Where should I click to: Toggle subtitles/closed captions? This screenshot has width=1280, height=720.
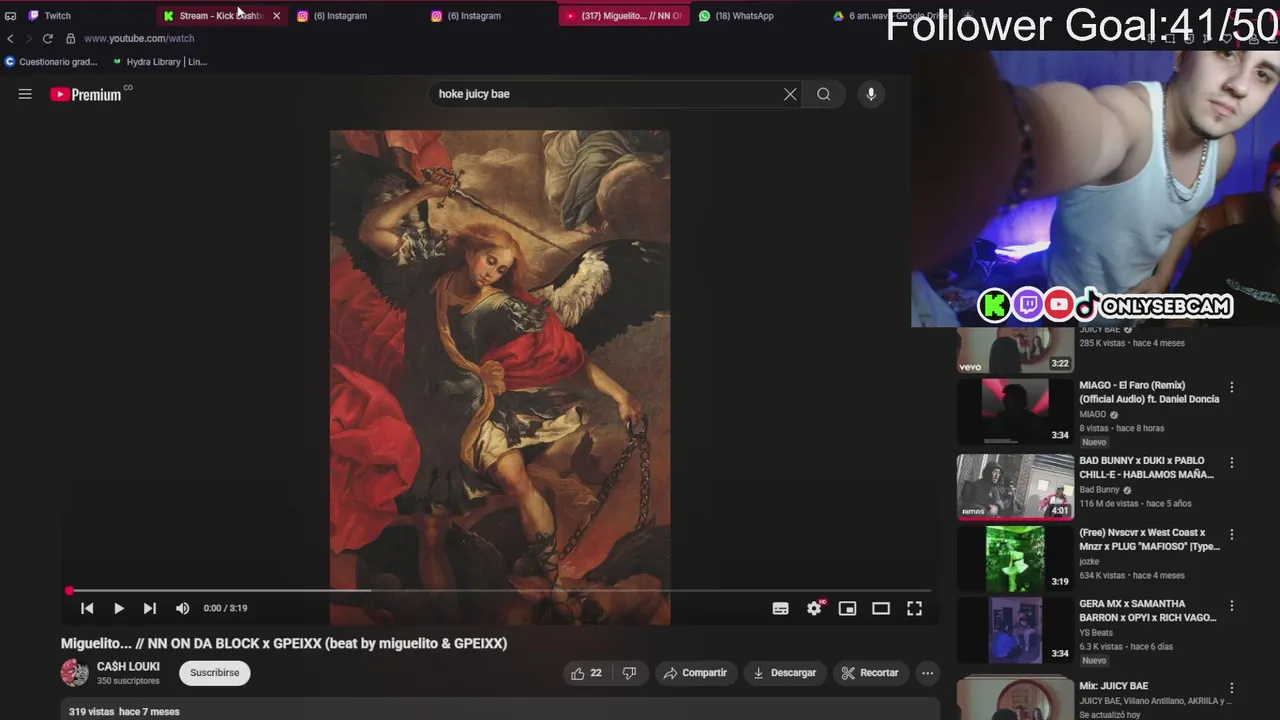click(x=781, y=608)
